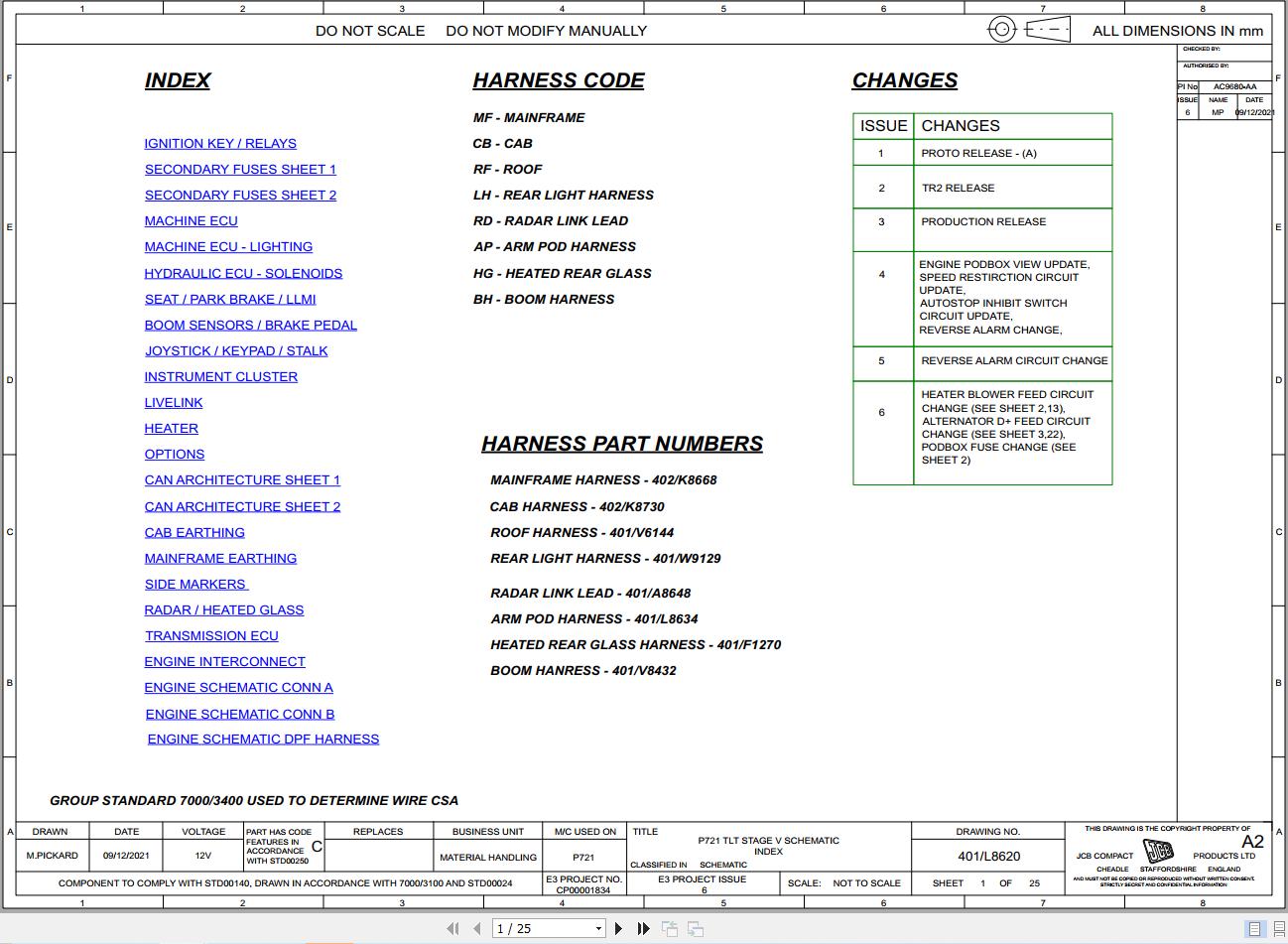
Task: Click the previous view icon
Action: (670, 928)
